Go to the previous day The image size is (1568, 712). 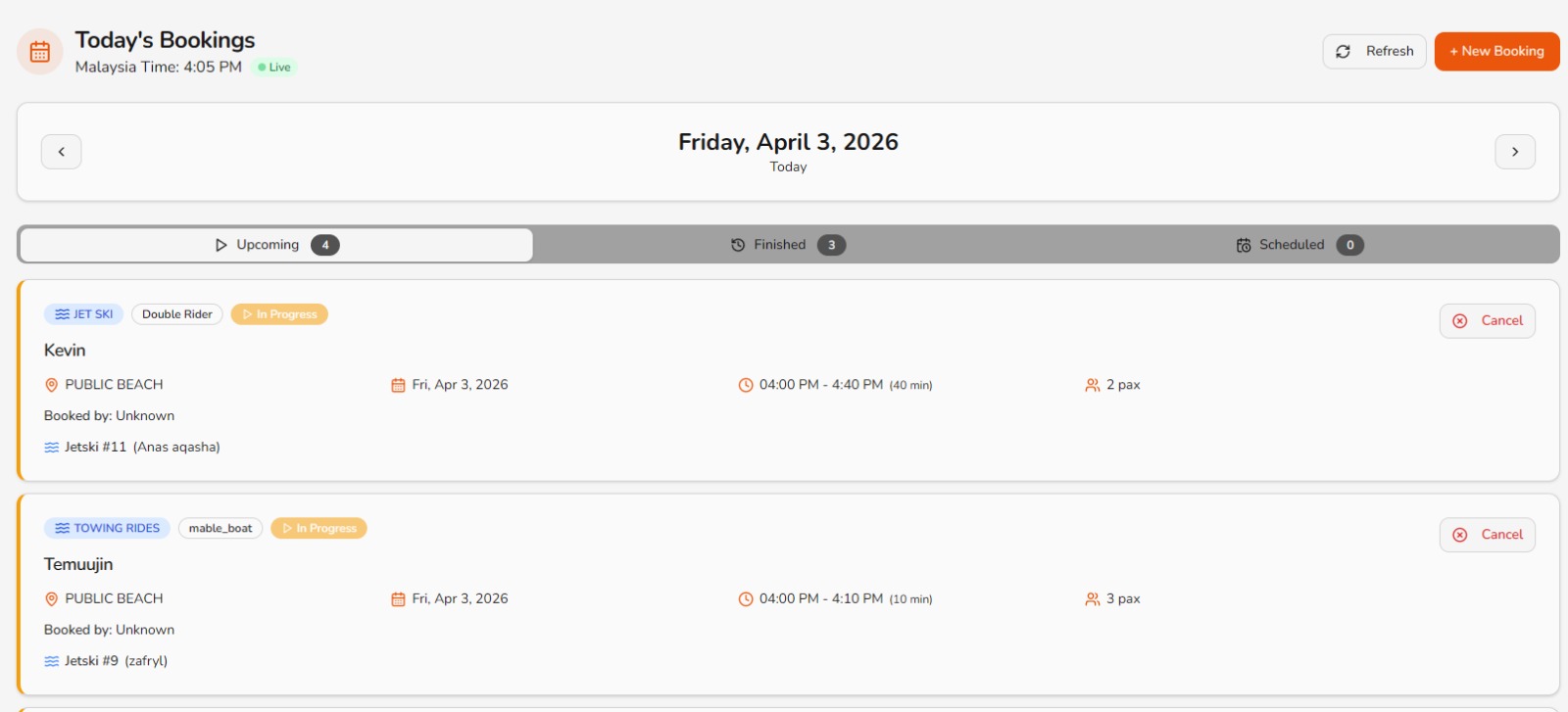[62, 152]
